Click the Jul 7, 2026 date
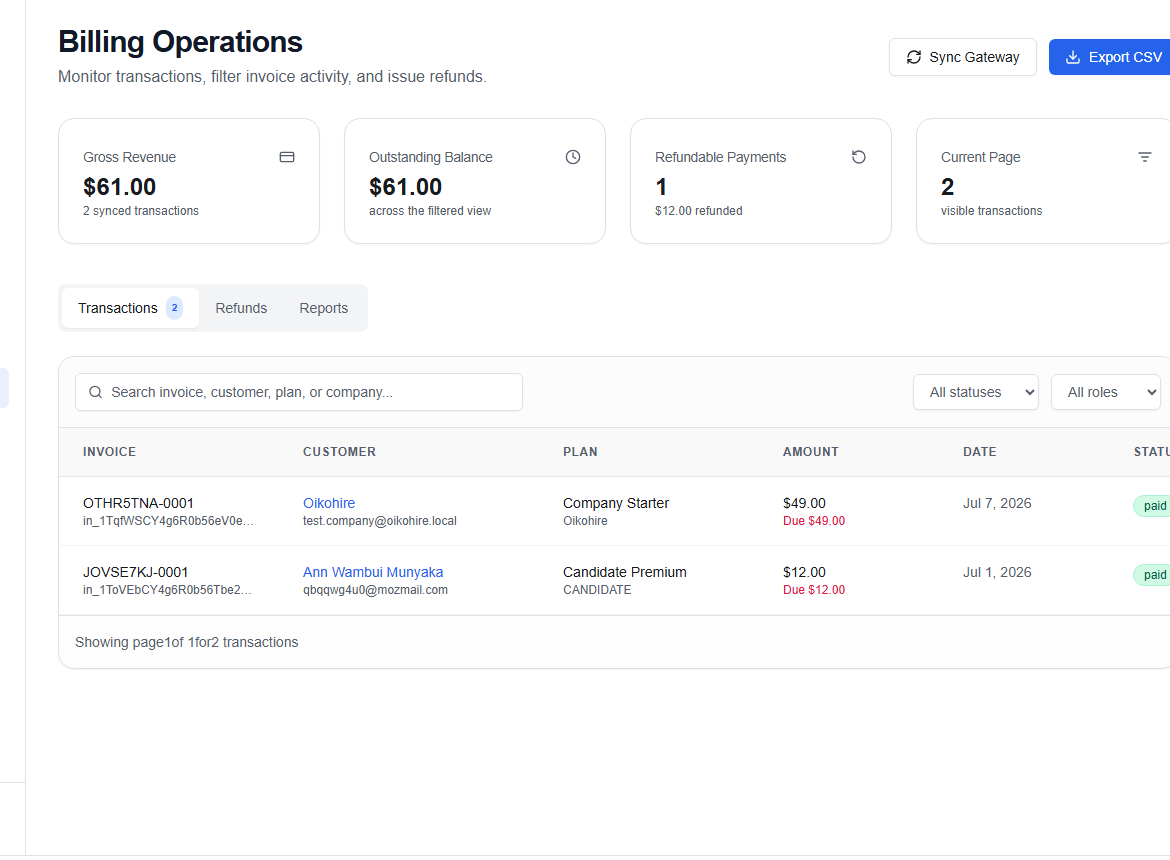 click(x=998, y=503)
